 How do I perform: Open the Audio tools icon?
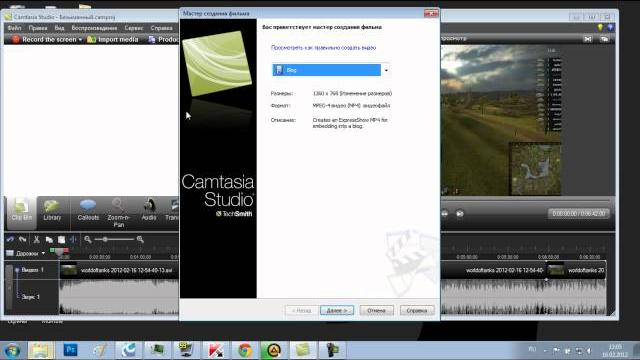pos(149,210)
